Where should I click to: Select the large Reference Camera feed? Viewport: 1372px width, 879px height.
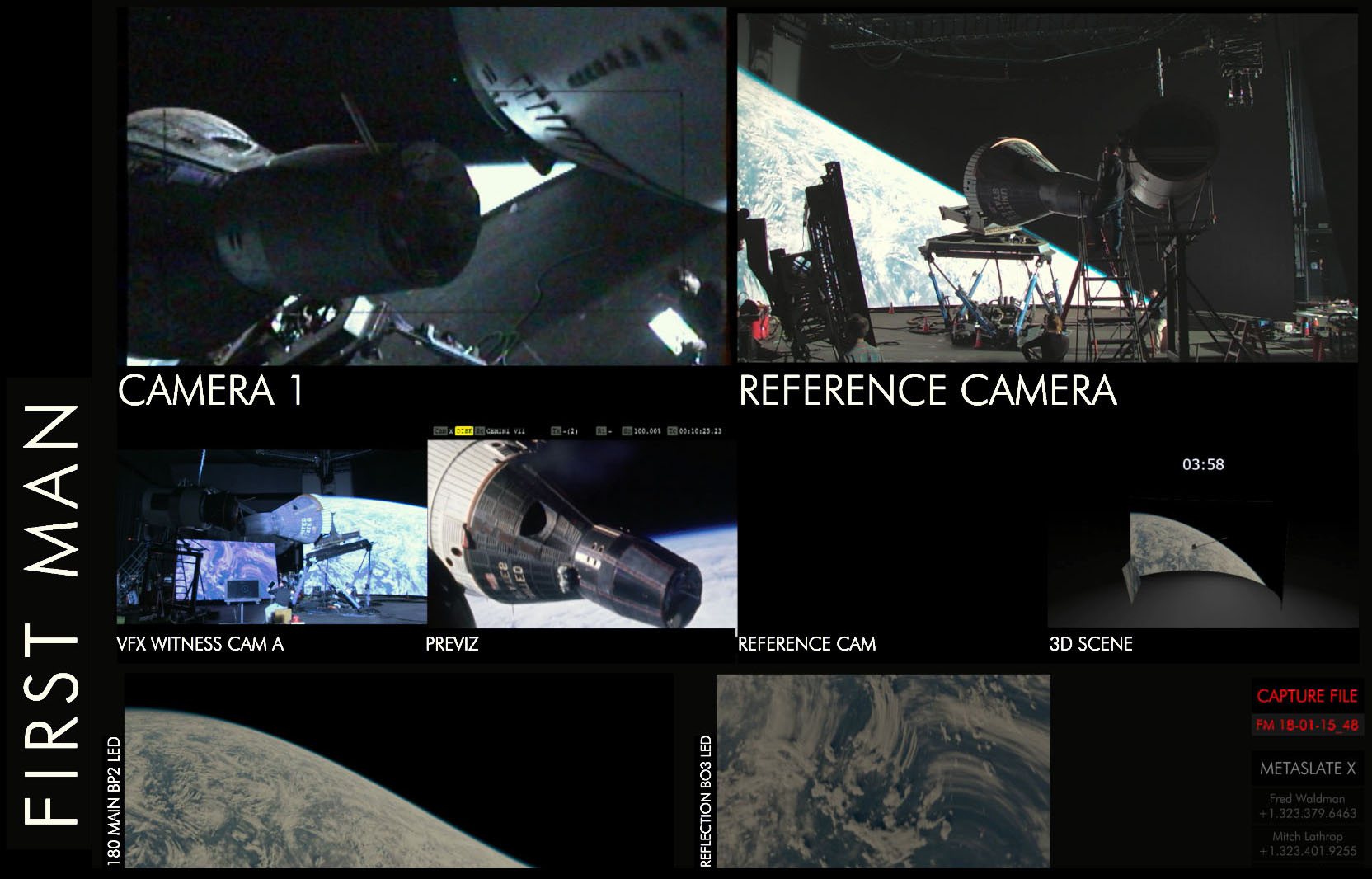(x=1047, y=187)
